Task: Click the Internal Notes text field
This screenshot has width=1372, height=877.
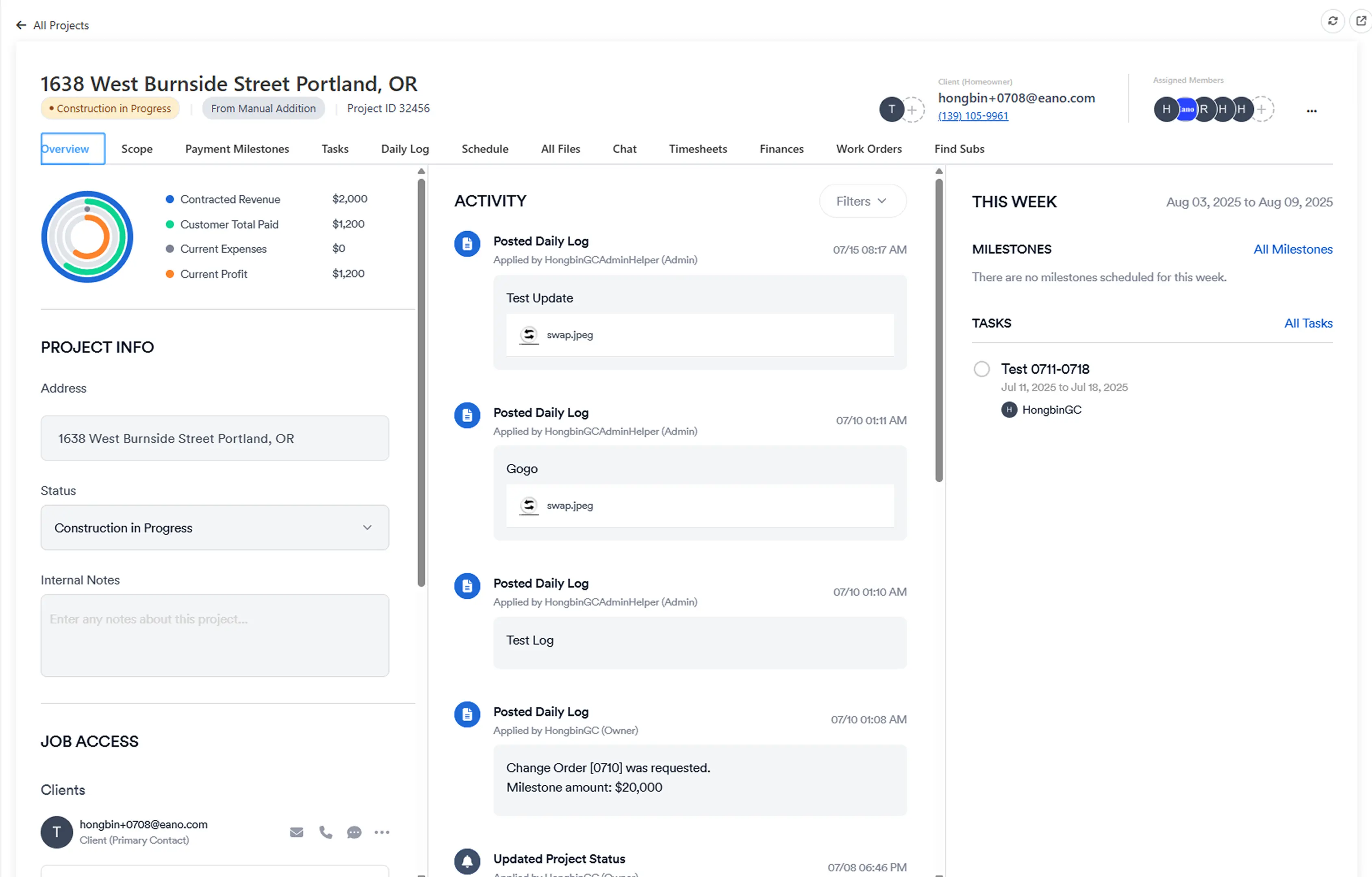Action: (214, 635)
